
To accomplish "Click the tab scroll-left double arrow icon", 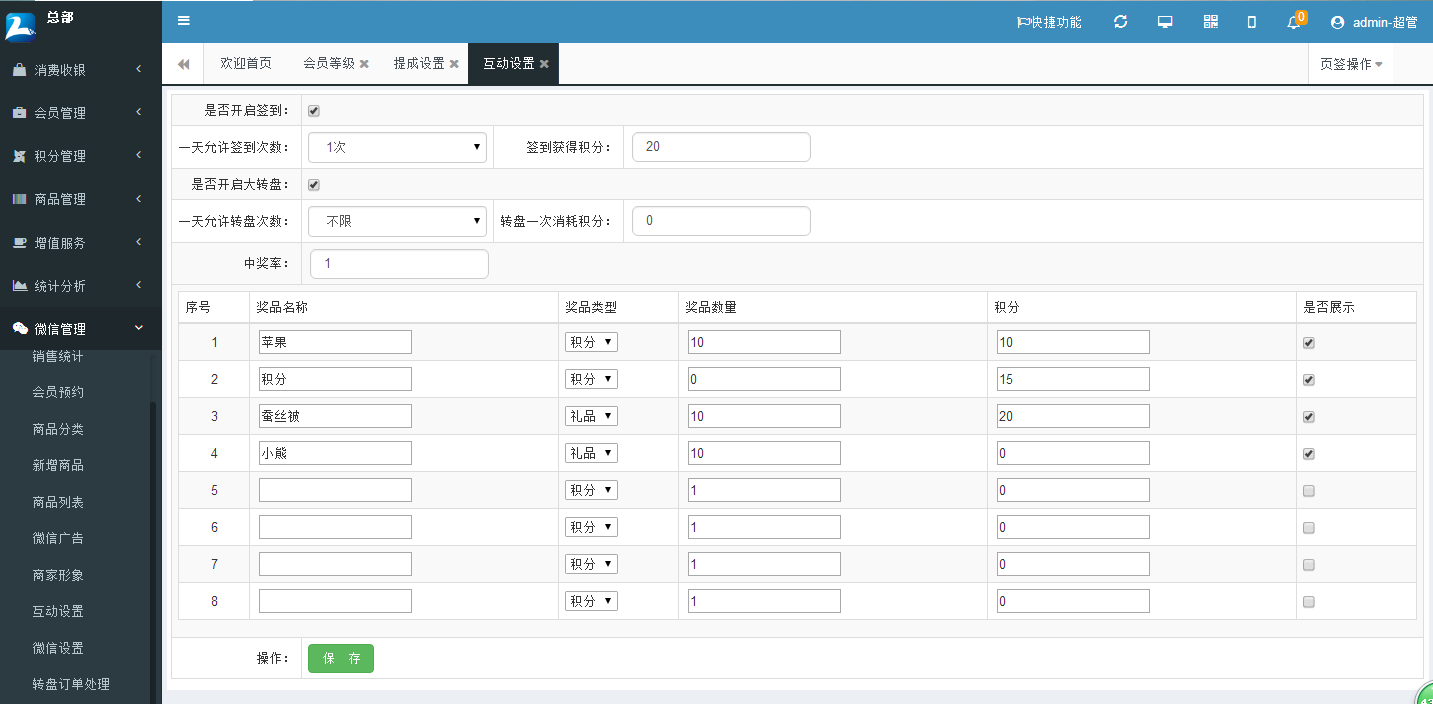I will [x=184, y=64].
